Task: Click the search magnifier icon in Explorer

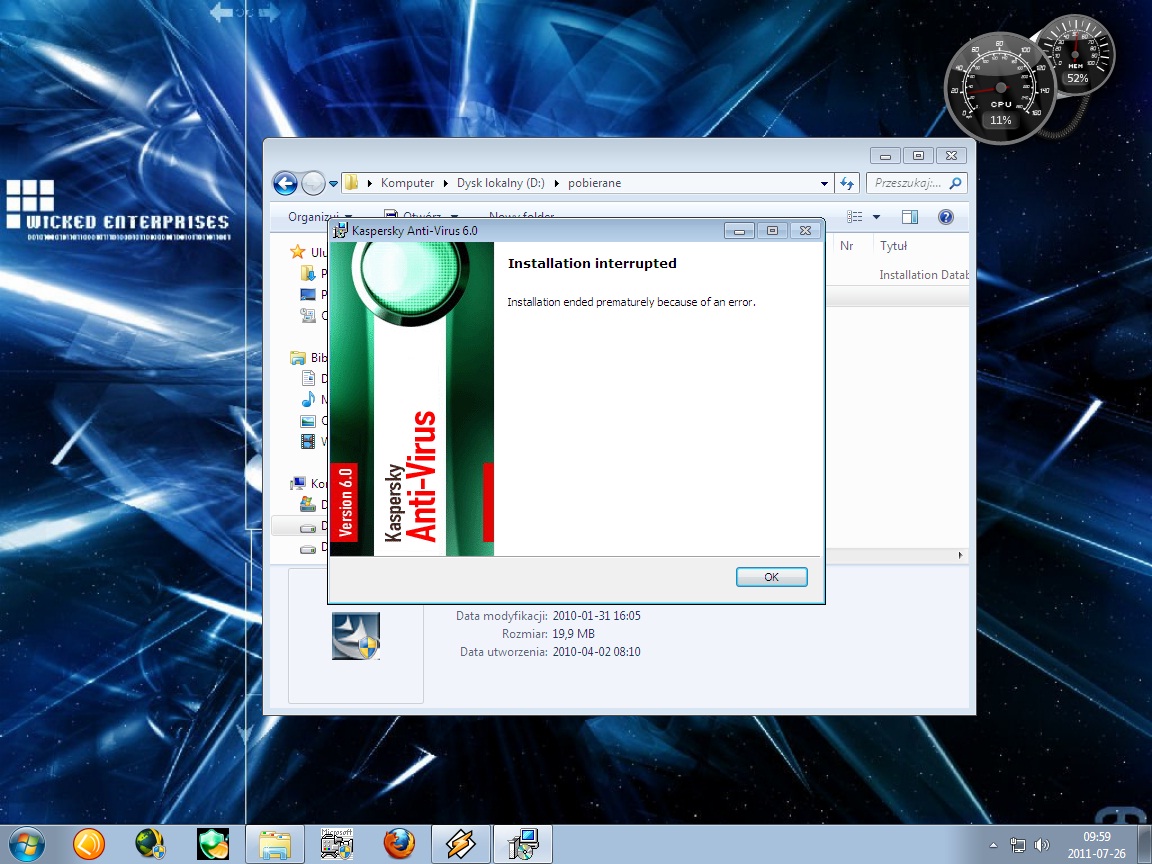Action: 955,183
